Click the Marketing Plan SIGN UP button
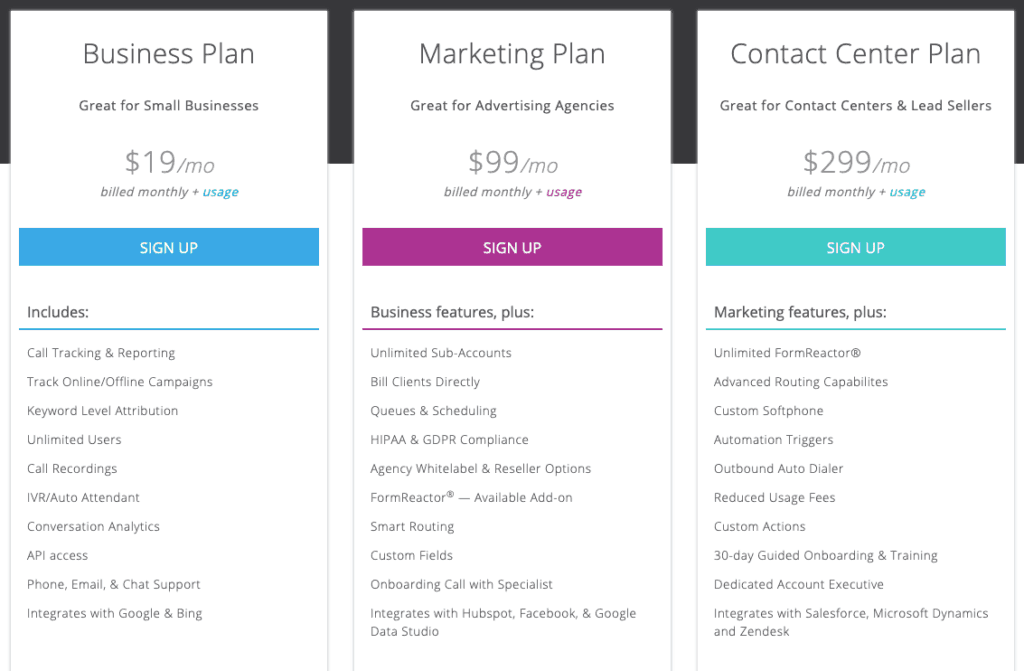The width and height of the screenshot is (1024, 671). pos(512,247)
